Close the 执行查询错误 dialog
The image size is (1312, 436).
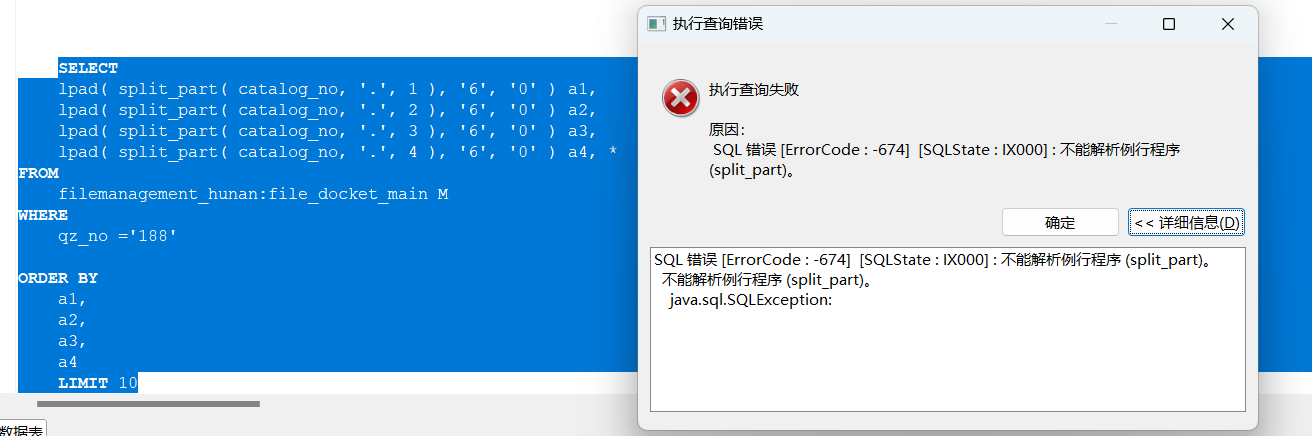1228,24
